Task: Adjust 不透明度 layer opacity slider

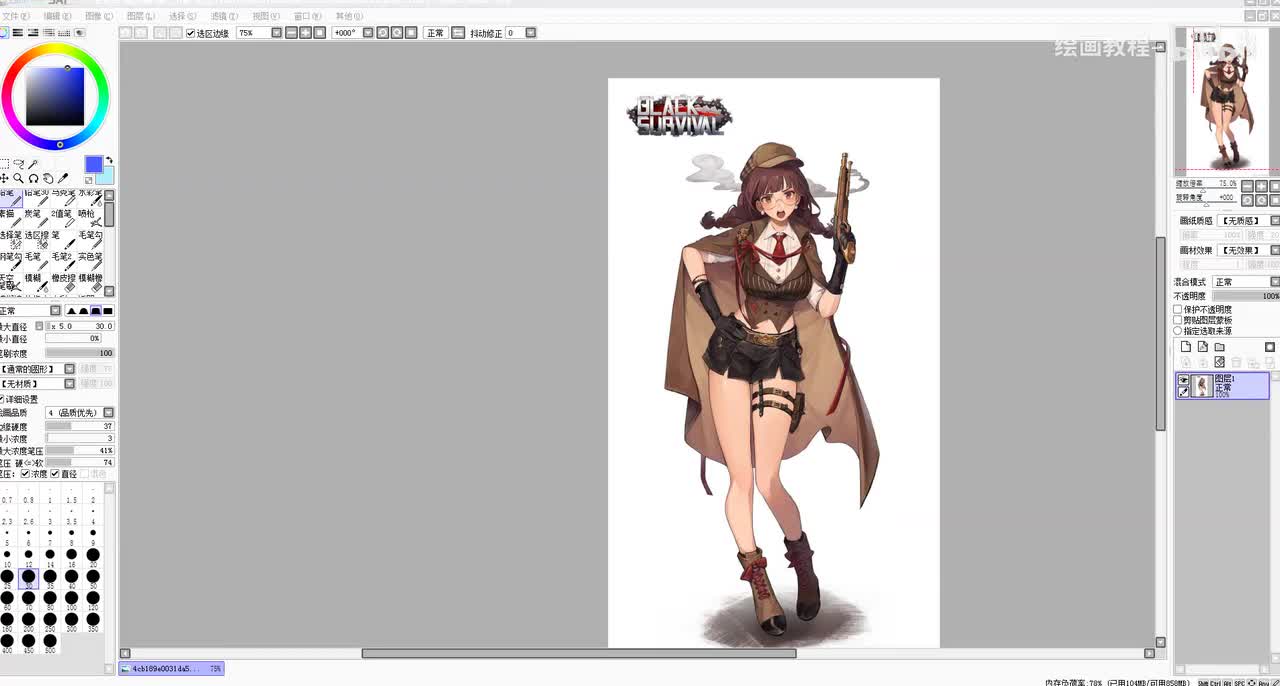Action: pyautogui.click(x=1246, y=296)
